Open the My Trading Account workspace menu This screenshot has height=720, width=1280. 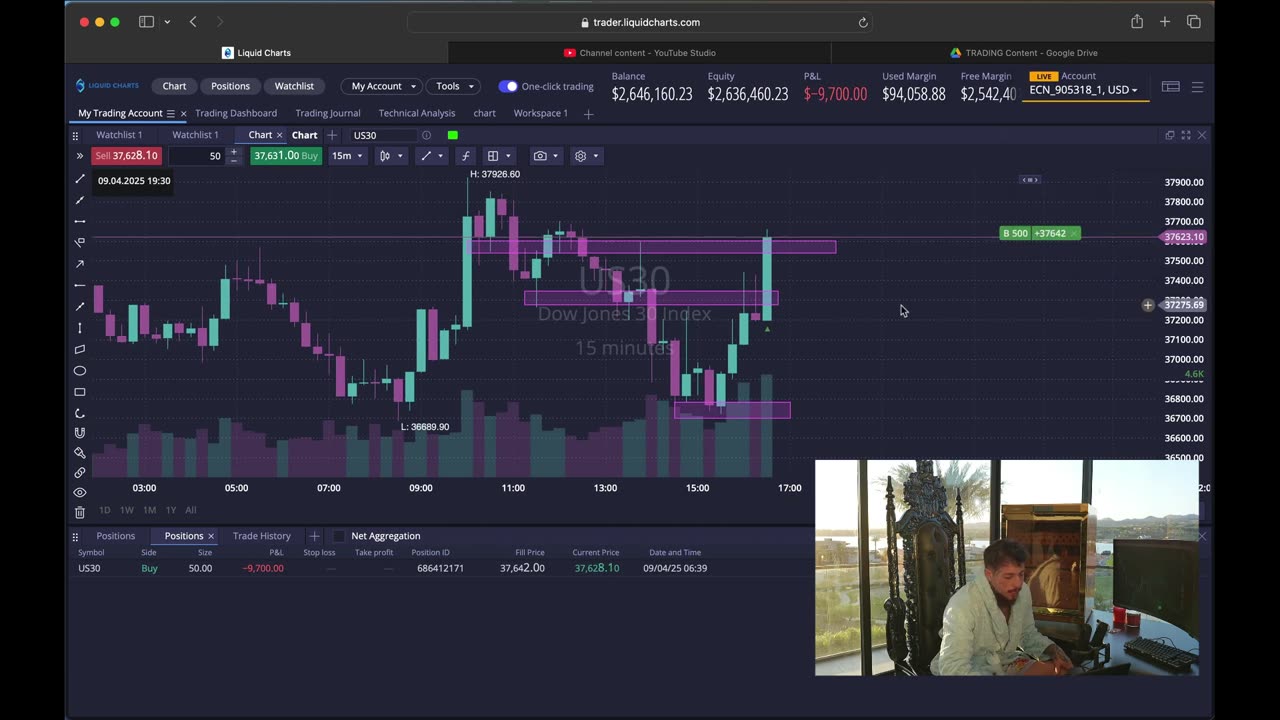point(171,114)
